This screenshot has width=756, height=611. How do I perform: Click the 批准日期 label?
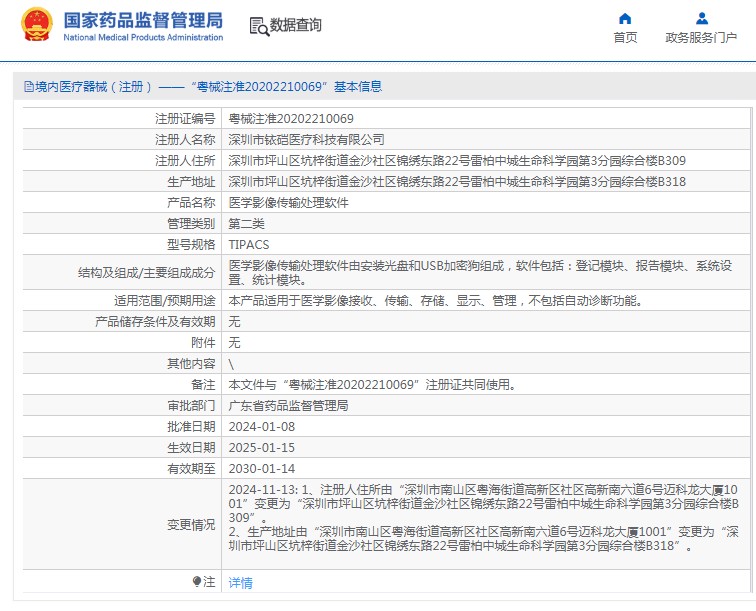(191, 427)
